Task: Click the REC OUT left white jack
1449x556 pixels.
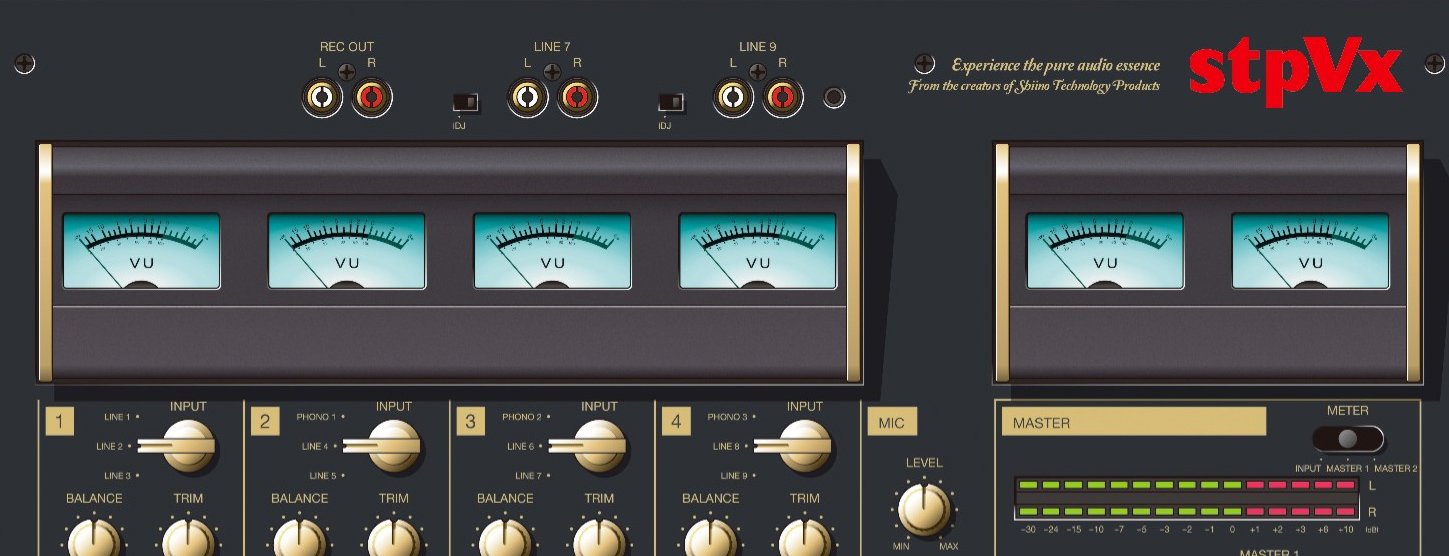Action: [x=320, y=98]
